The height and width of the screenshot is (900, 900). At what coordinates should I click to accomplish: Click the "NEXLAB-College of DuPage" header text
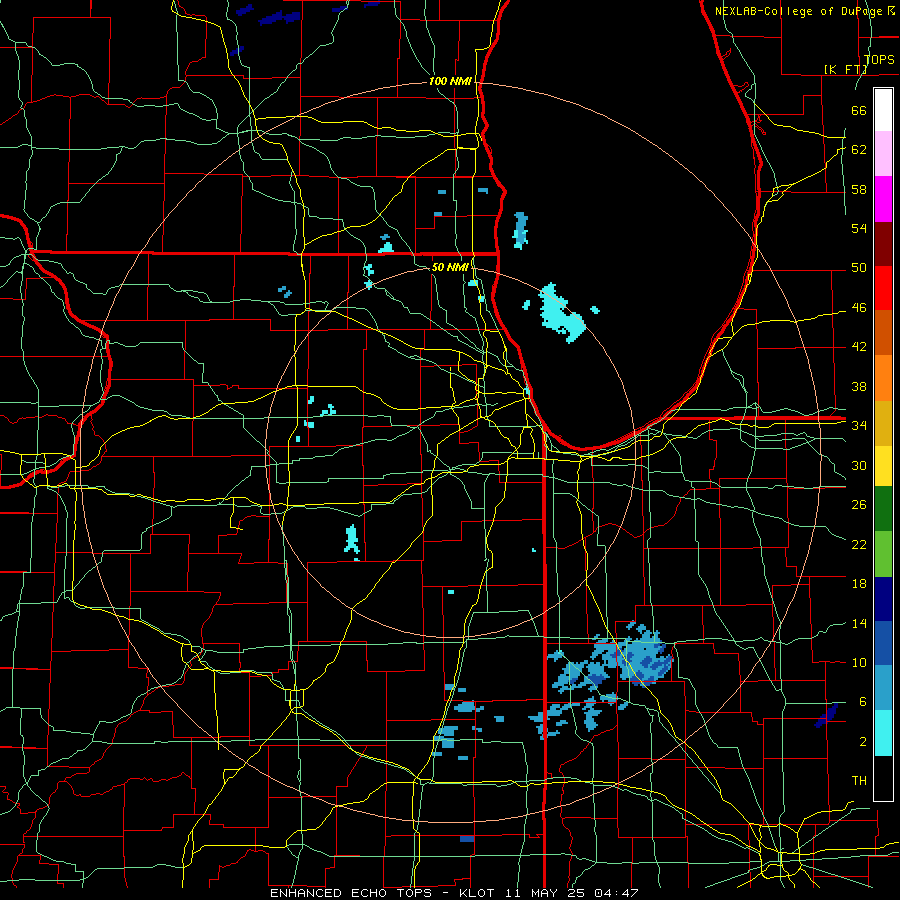[x=800, y=11]
